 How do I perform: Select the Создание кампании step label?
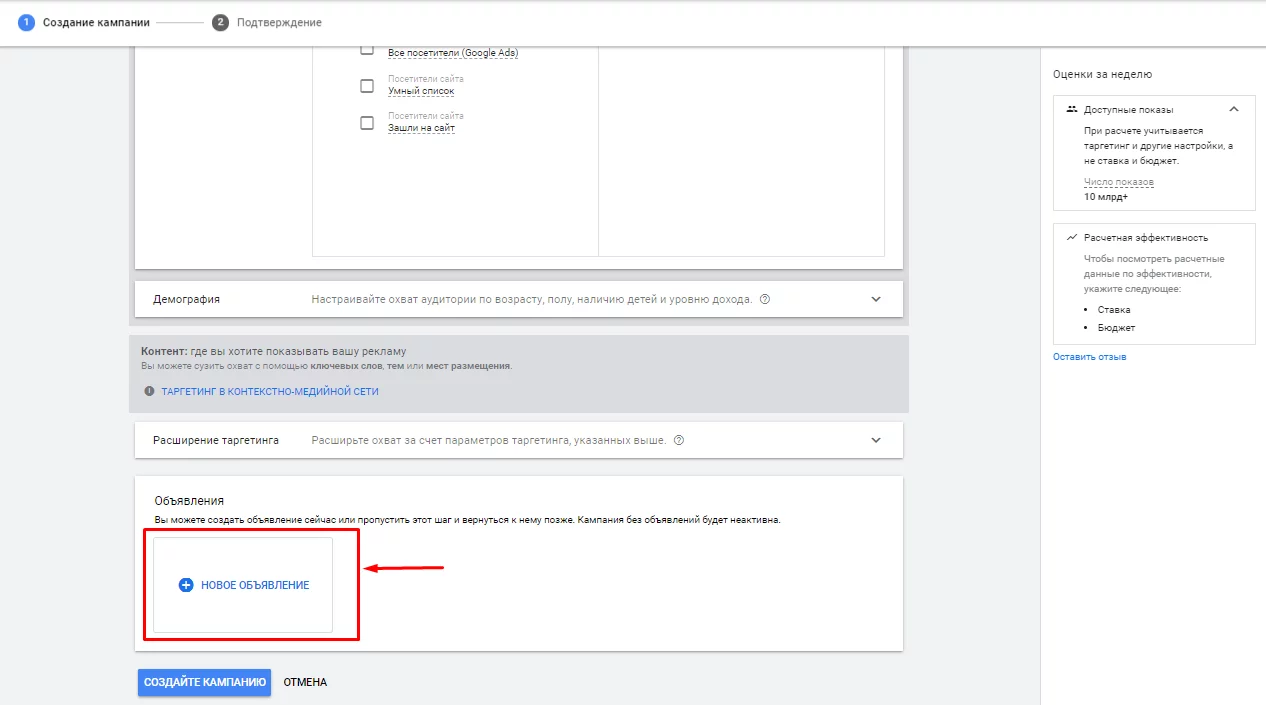coord(96,22)
